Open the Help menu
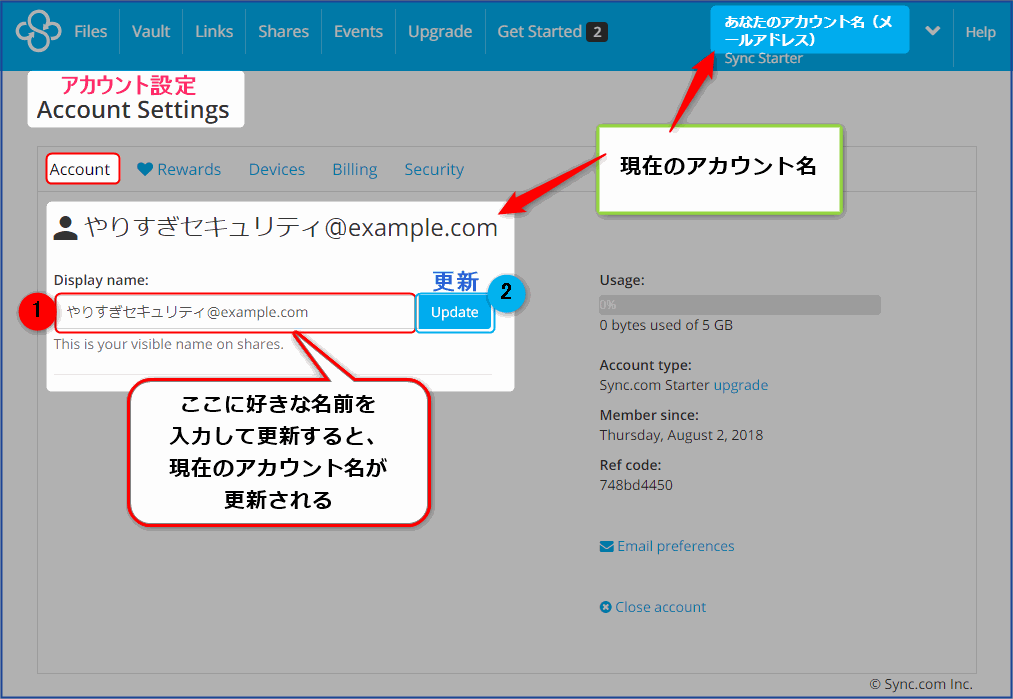 980,32
